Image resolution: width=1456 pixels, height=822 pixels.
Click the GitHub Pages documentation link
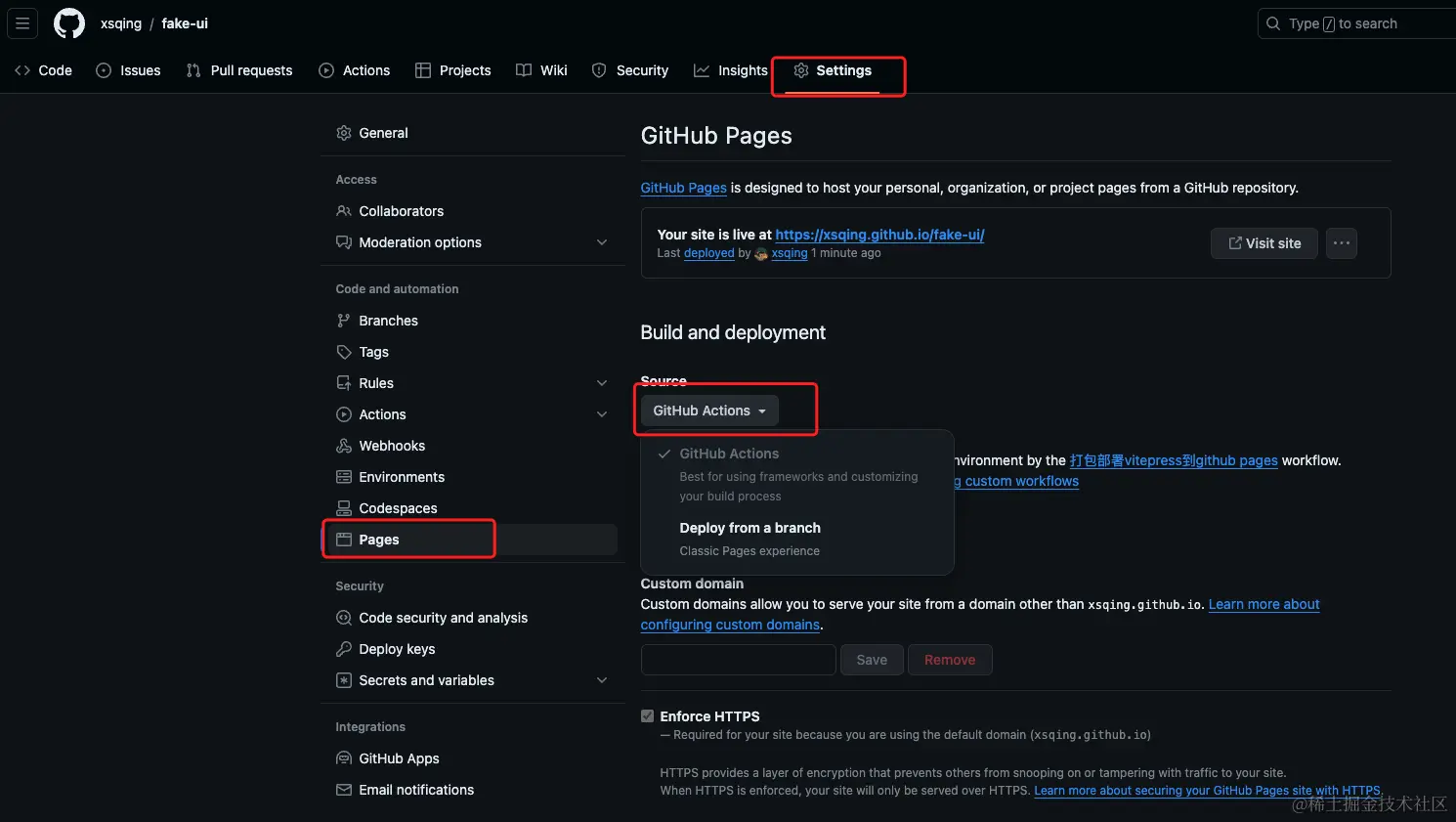(684, 188)
